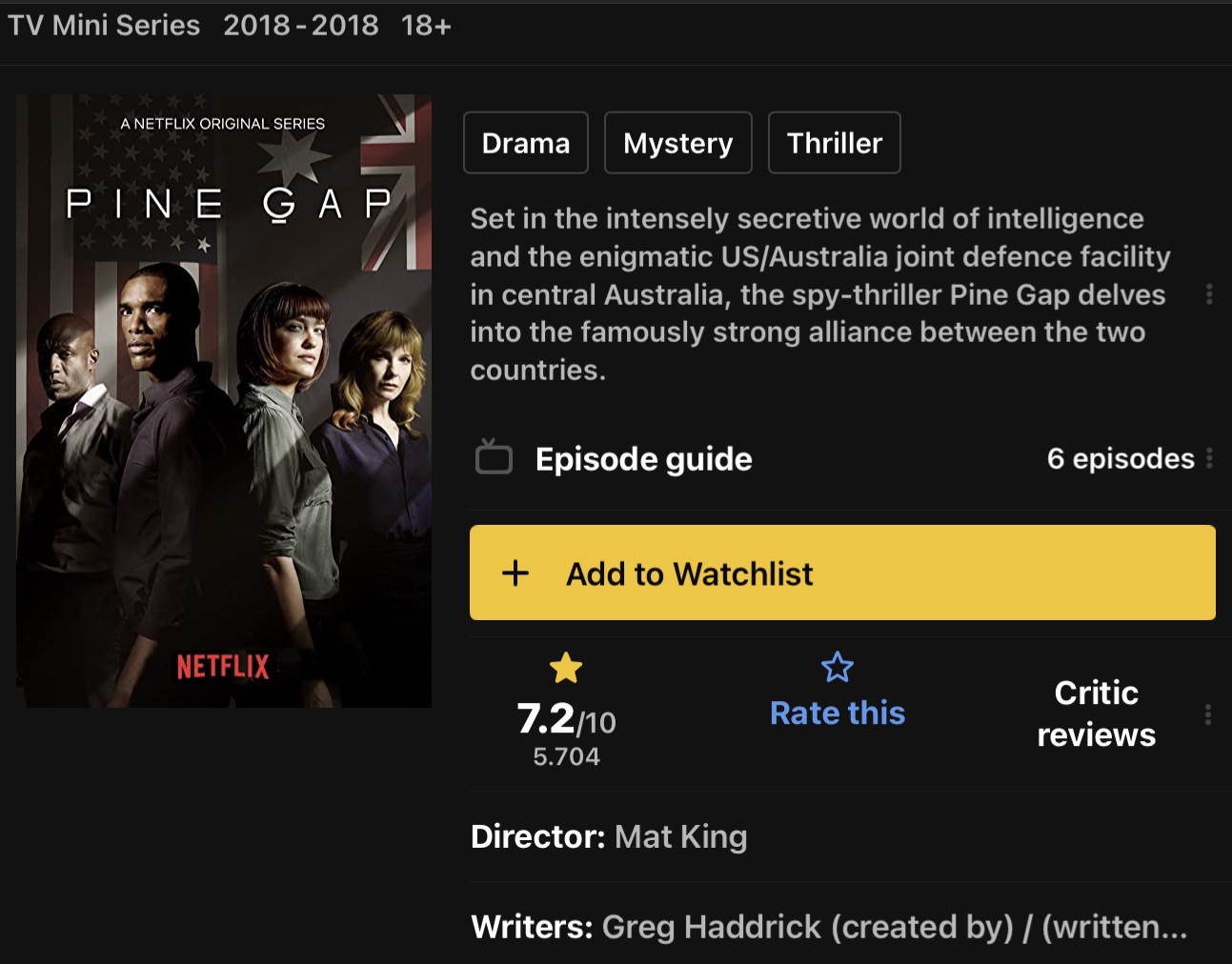This screenshot has height=964, width=1232.
Task: View the 6 episodes list
Action: pyautogui.click(x=1122, y=458)
